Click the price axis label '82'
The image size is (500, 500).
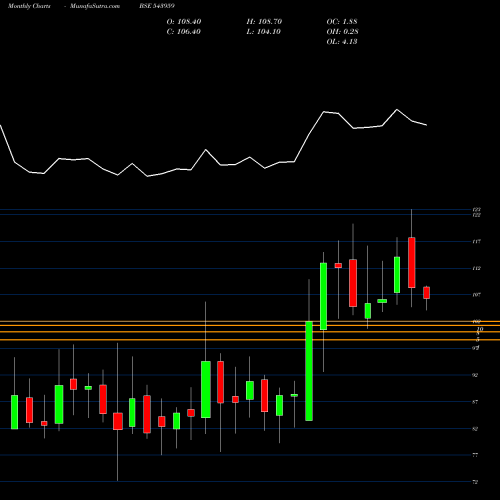click(475, 429)
